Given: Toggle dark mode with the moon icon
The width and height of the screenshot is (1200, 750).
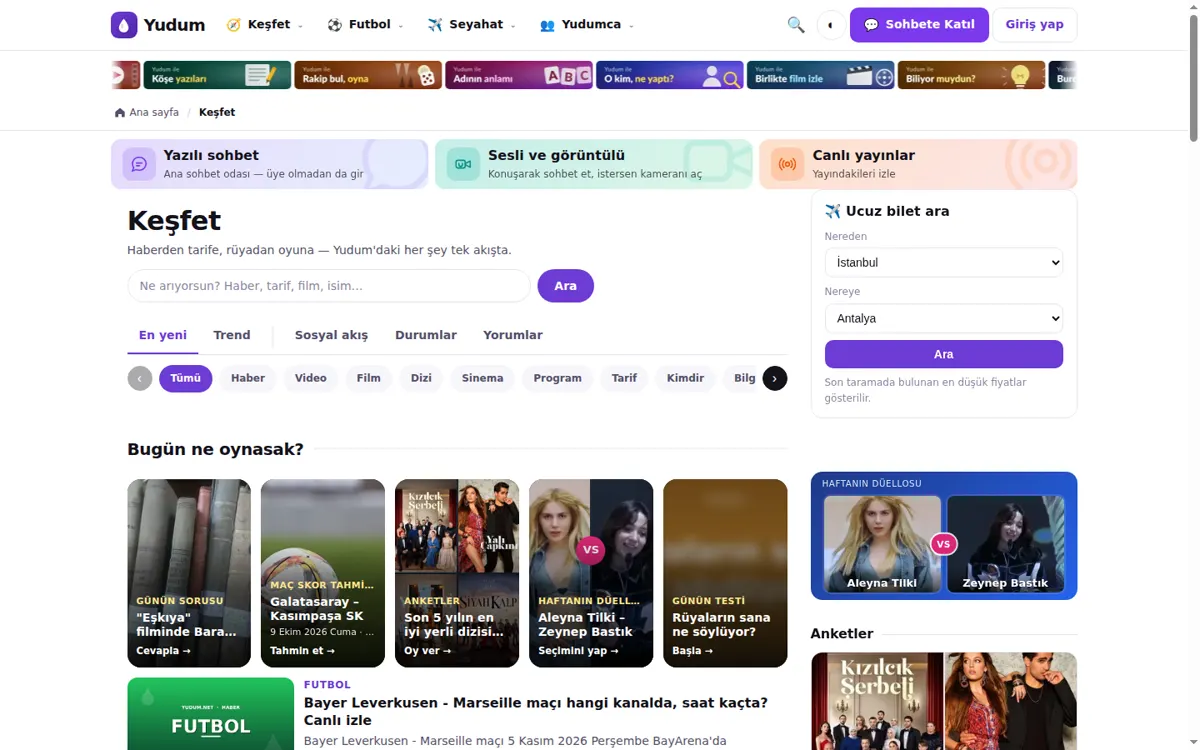Looking at the screenshot, I should (x=831, y=25).
